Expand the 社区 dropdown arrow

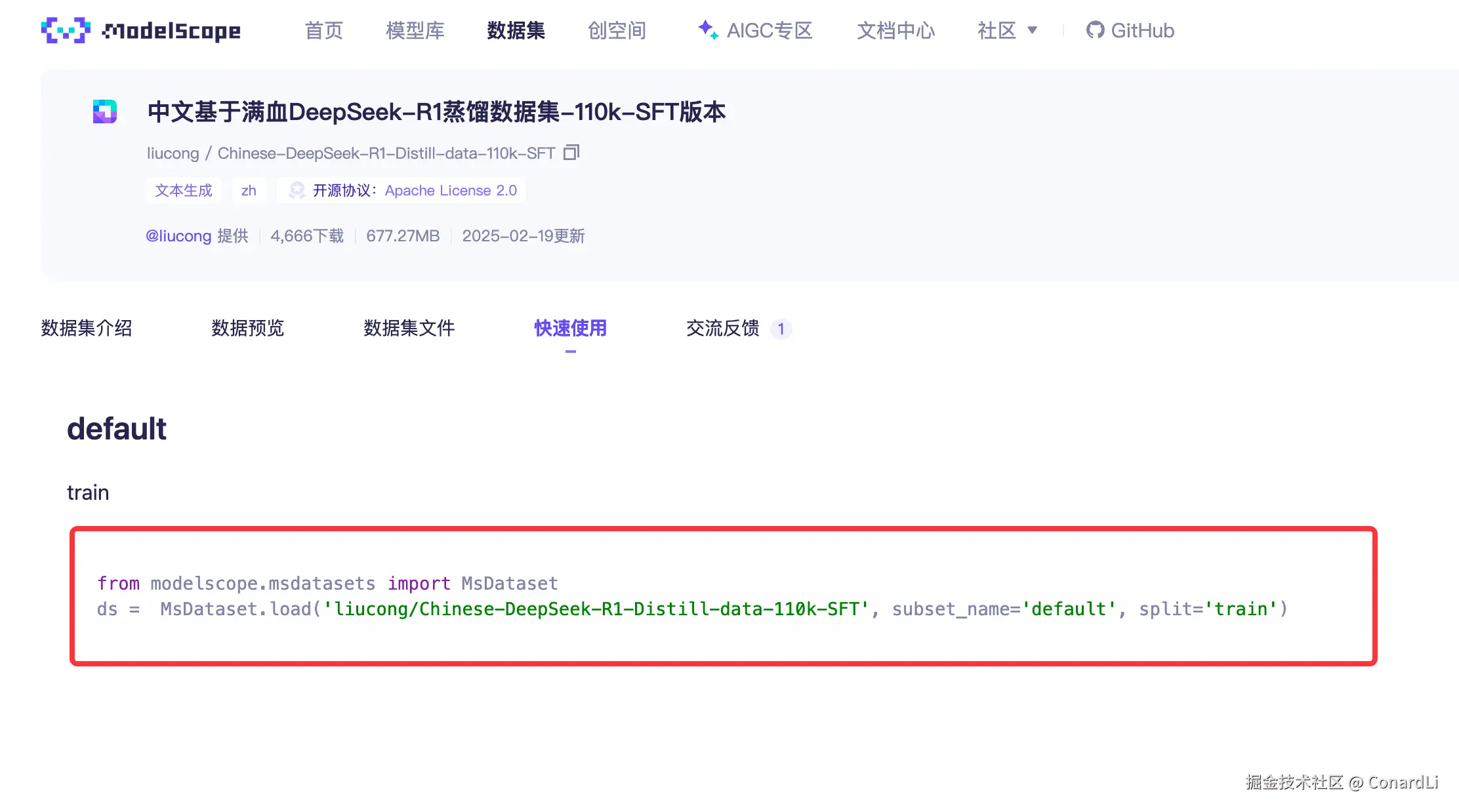coord(1032,30)
